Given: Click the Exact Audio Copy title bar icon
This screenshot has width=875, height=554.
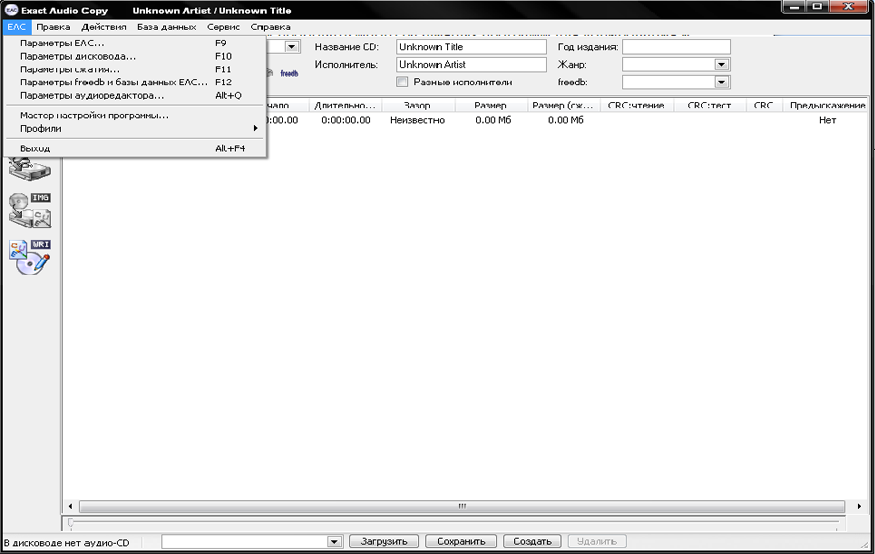Looking at the screenshot, I should click(11, 10).
